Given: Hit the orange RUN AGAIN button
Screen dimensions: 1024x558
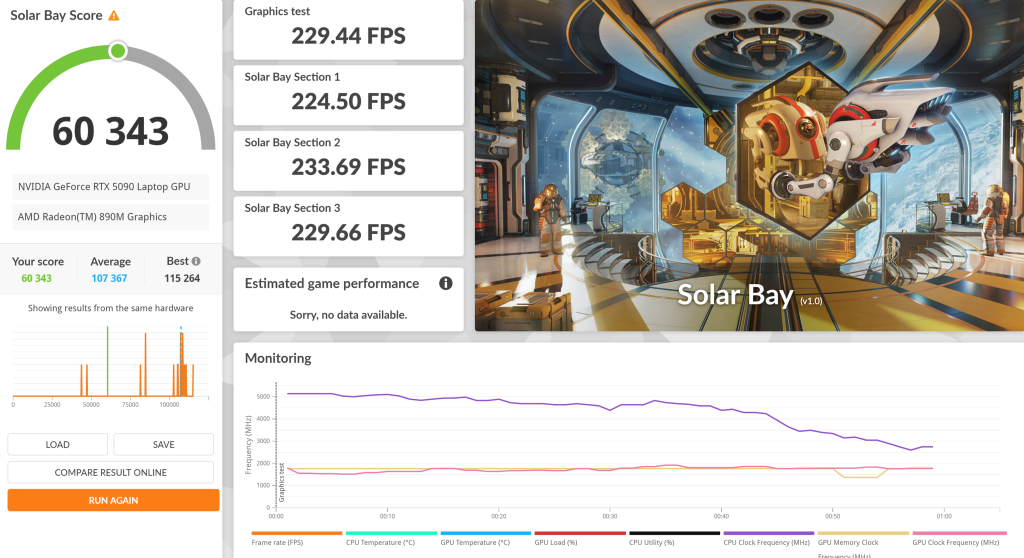Looking at the screenshot, I should 113,500.
